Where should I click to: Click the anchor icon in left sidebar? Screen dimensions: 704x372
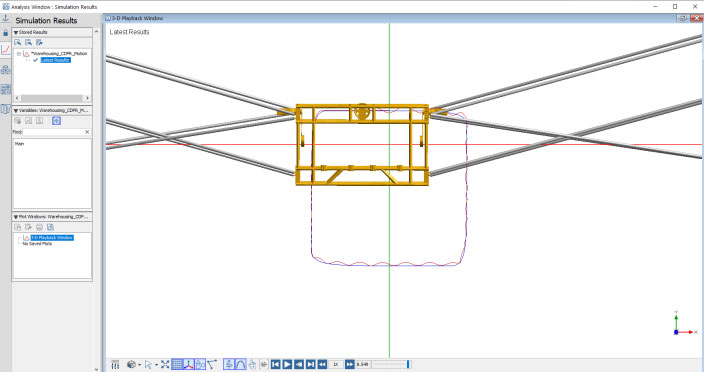click(5, 18)
